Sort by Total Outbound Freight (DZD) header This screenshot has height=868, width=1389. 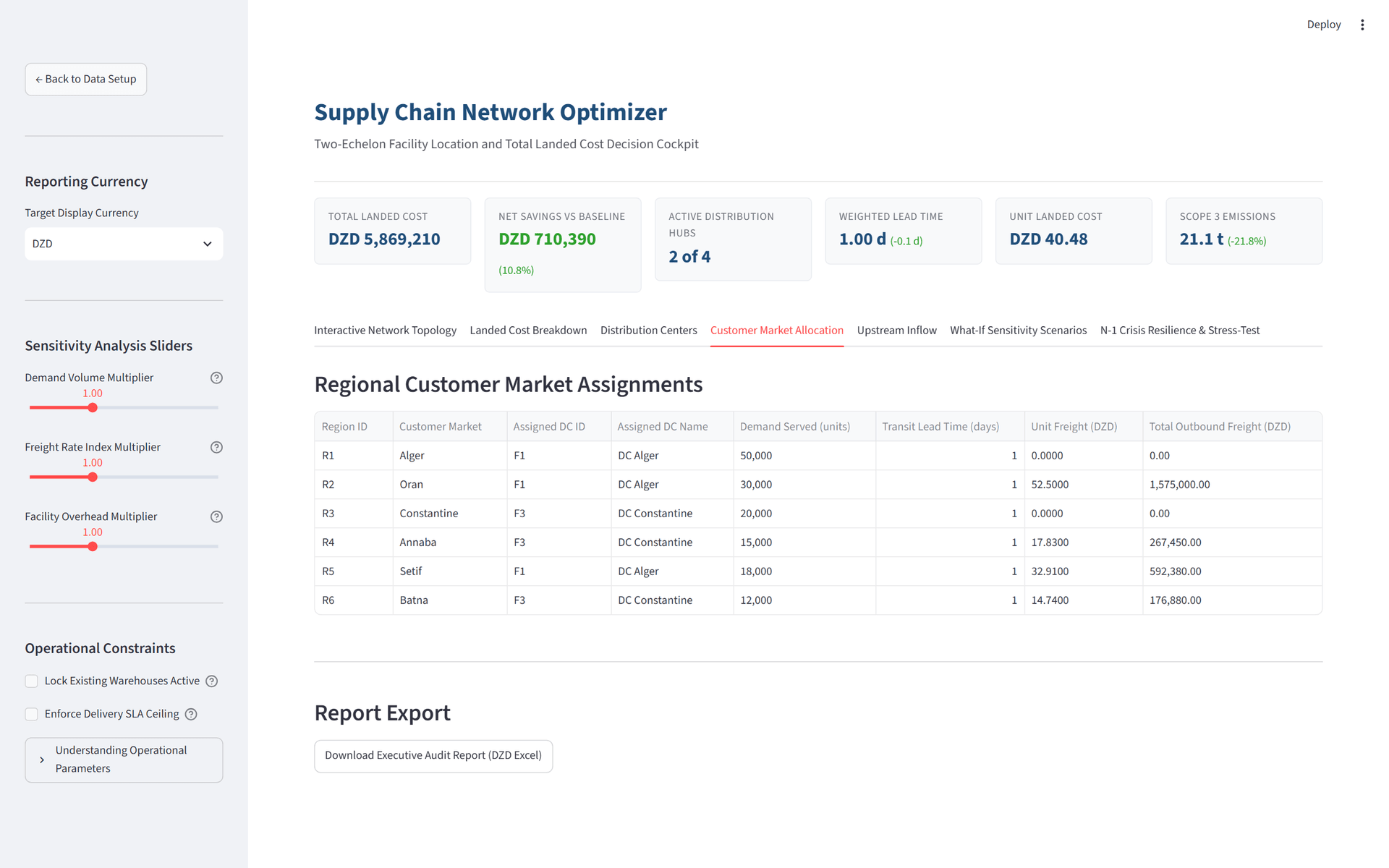(x=1232, y=427)
